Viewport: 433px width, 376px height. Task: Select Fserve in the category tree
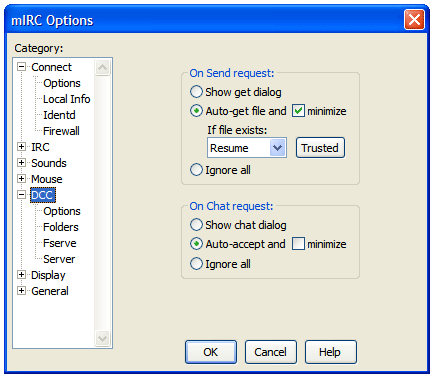[x=60, y=243]
